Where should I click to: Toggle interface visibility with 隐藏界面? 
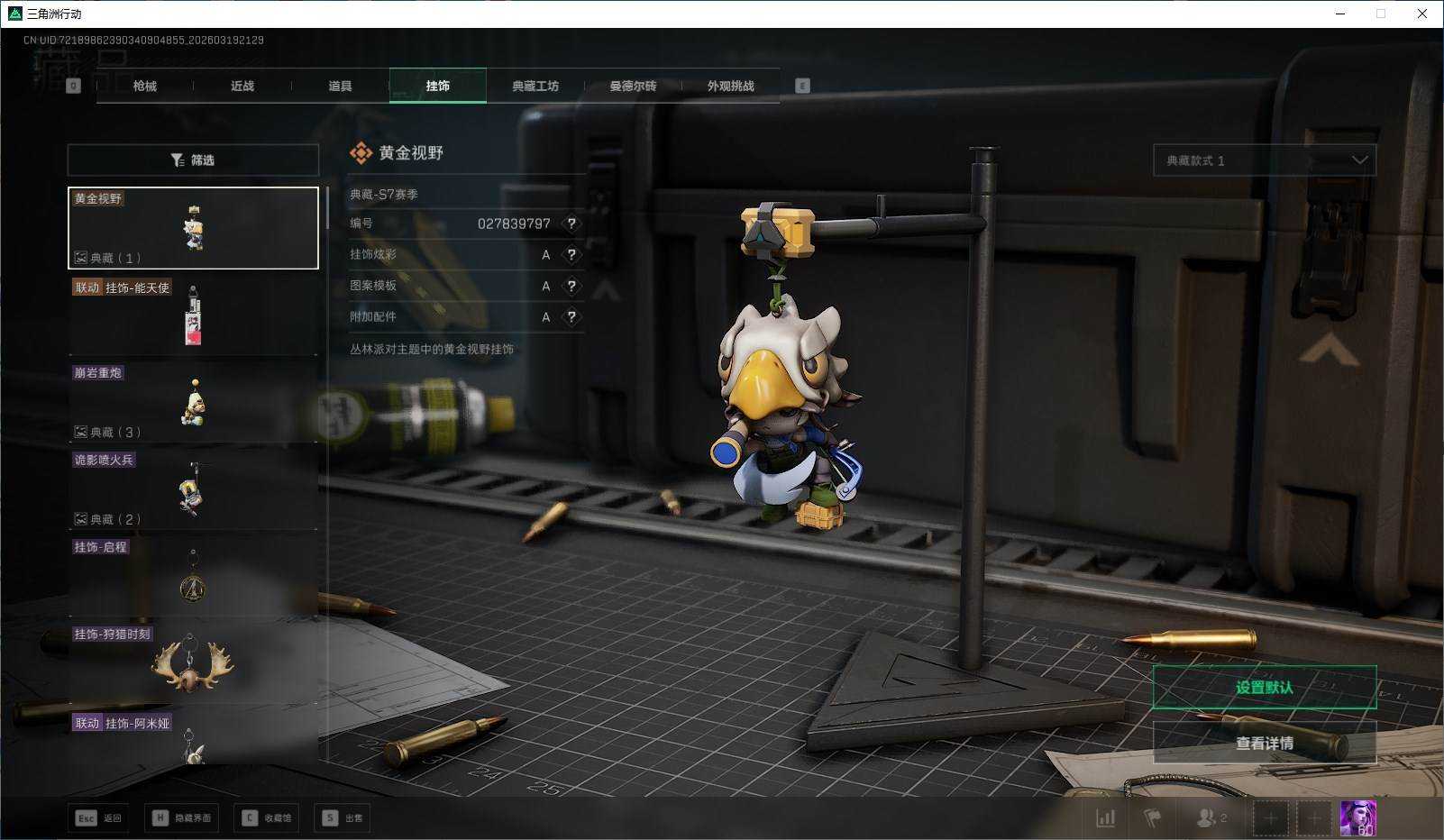pos(182,818)
